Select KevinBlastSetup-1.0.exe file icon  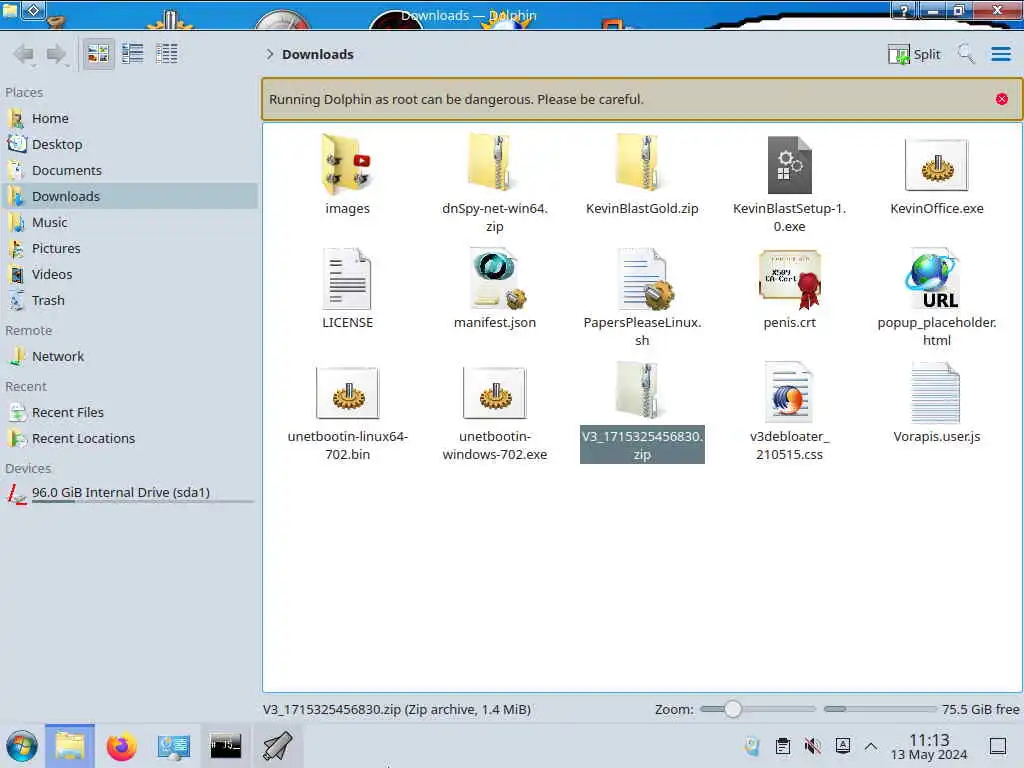point(789,164)
